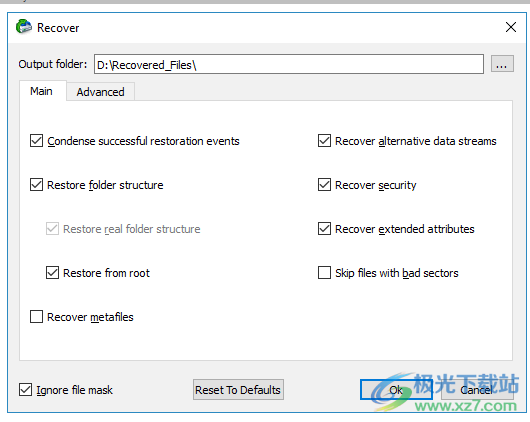Uncheck Condense successful restoration events
530x422 pixels.
[37, 141]
